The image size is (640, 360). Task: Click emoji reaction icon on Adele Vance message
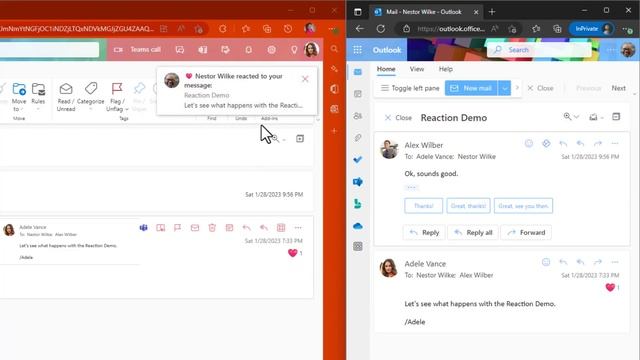[546, 262]
